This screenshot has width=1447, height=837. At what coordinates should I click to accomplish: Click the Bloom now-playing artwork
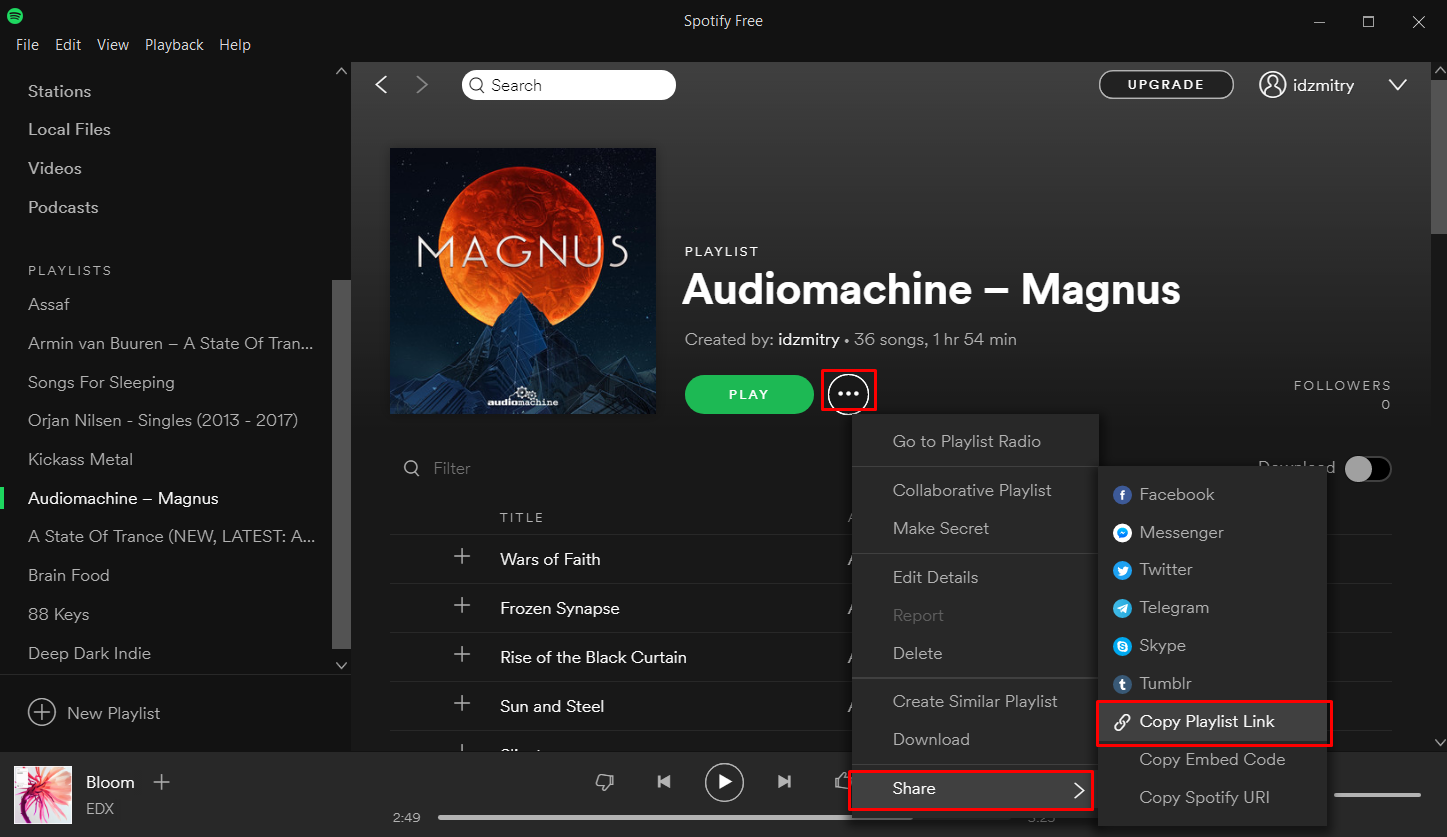43,795
